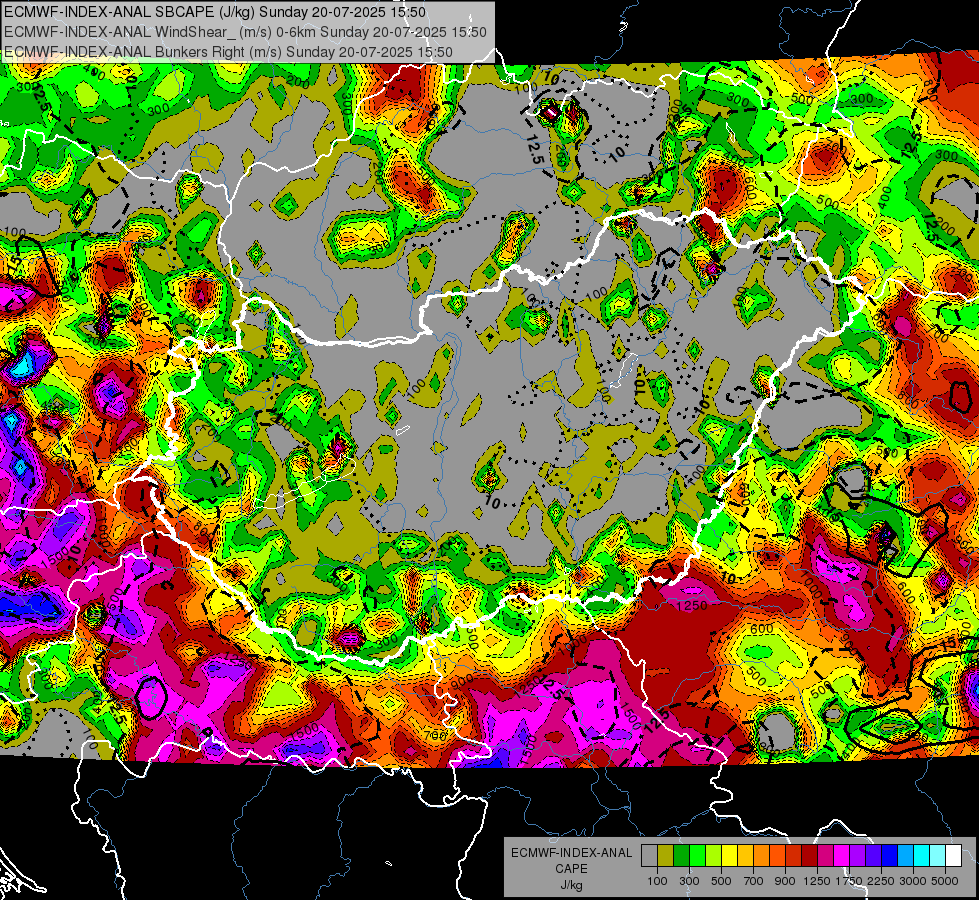Viewport: 979px width, 900px height.
Task: Click the WindShear 0-6km title line
Action: pyautogui.click(x=245, y=32)
